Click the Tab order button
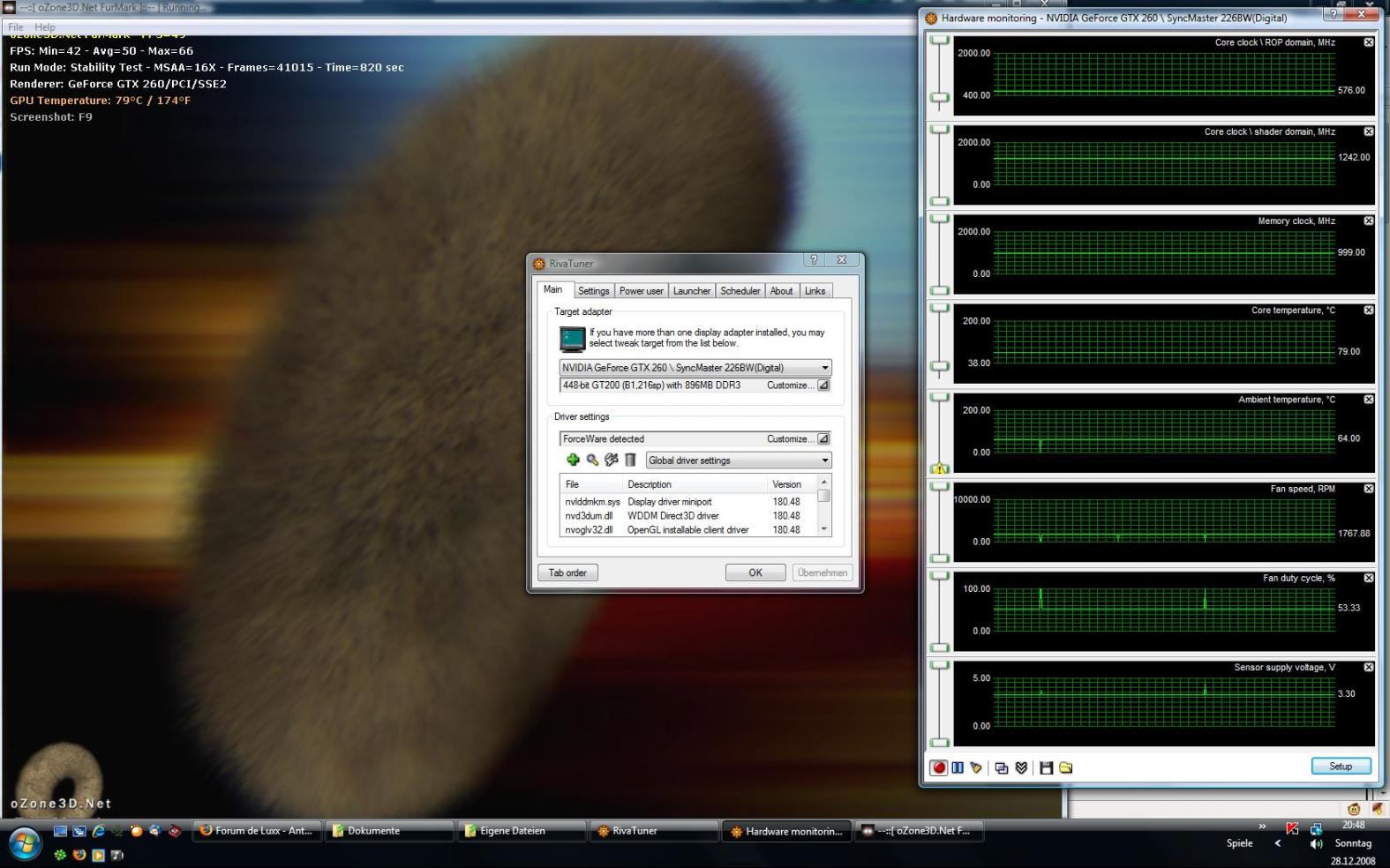 (x=567, y=572)
